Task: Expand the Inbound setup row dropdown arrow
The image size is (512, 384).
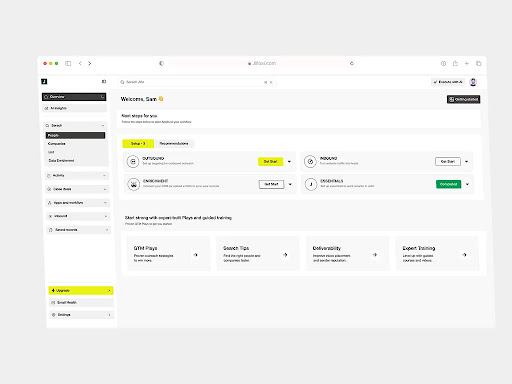Action: coord(467,162)
